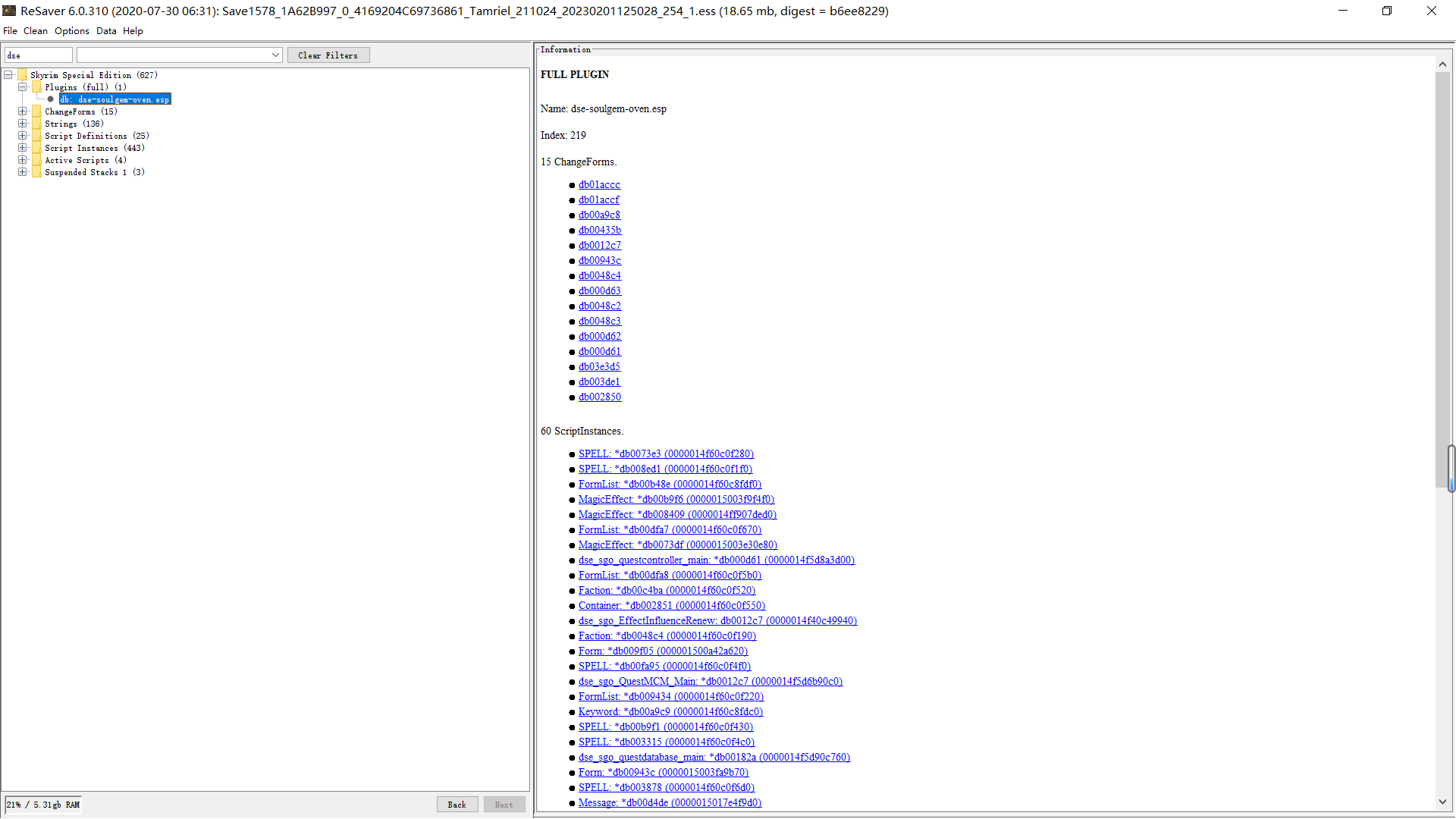Open the dse_sgo_questdatabase_main link
The height and width of the screenshot is (819, 1456).
[x=714, y=758]
